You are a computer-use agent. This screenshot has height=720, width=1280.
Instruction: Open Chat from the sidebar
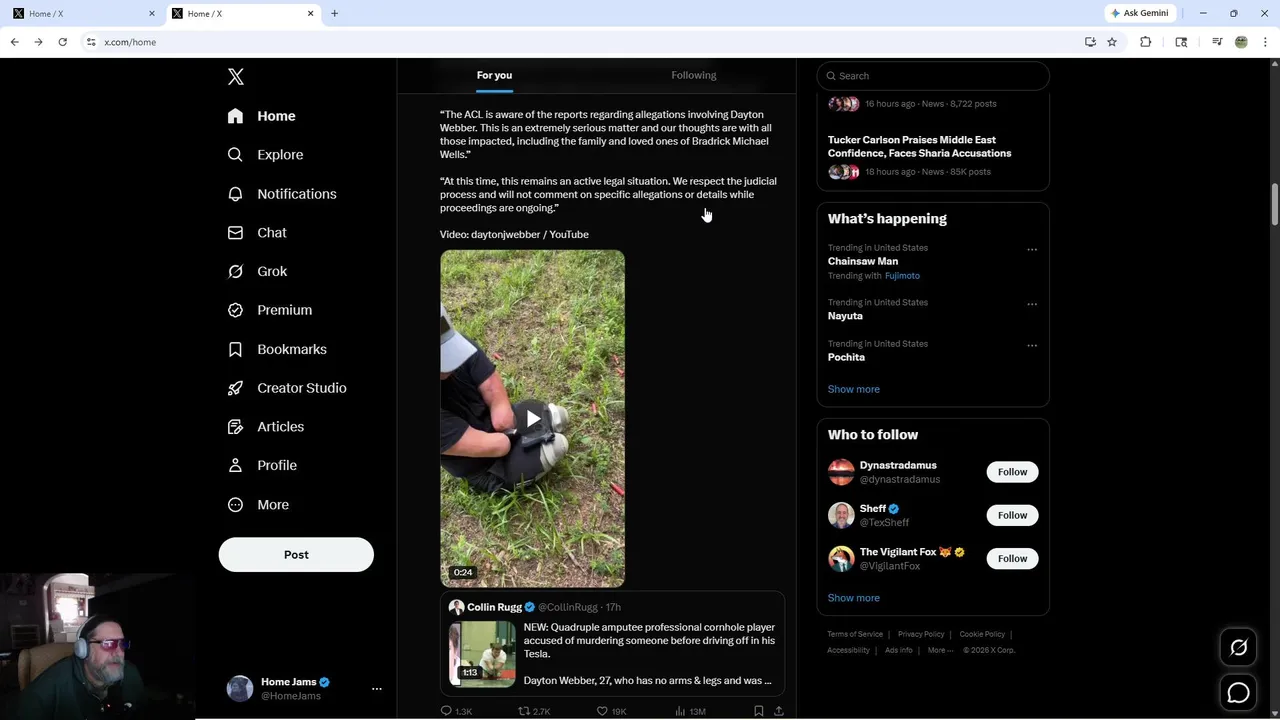[x=257, y=232]
